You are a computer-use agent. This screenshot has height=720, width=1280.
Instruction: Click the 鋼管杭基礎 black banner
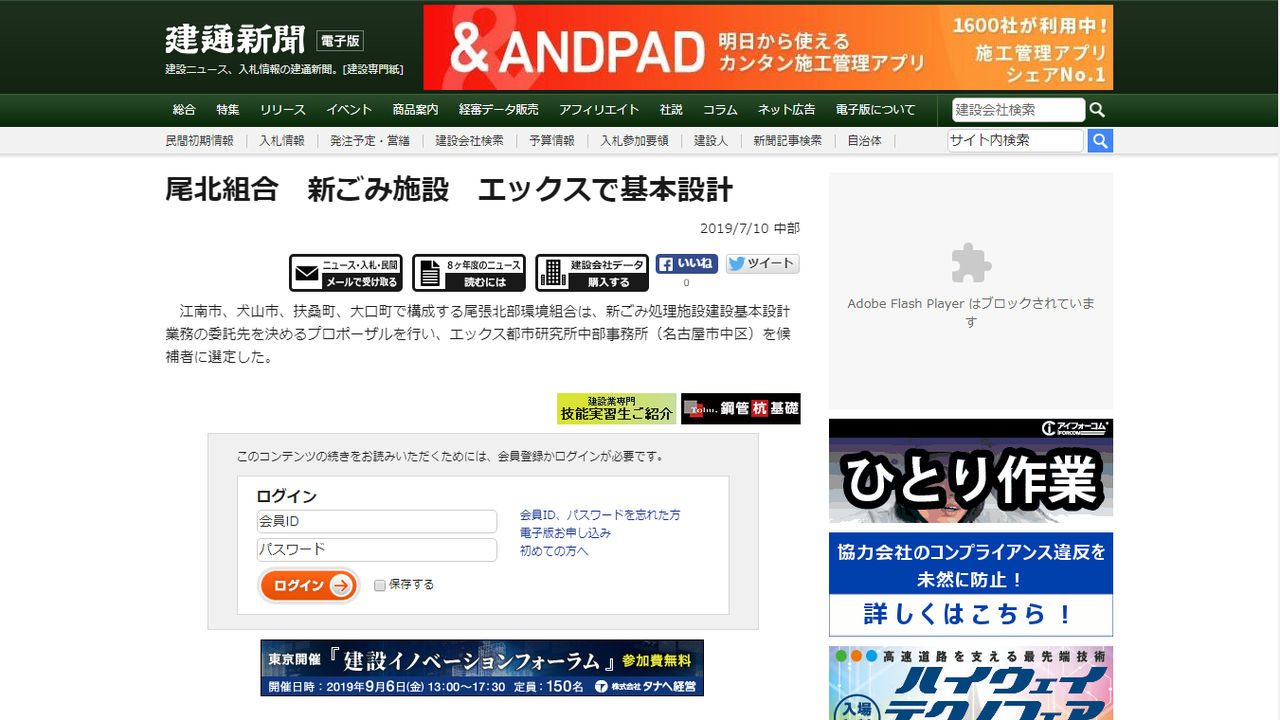pos(741,408)
